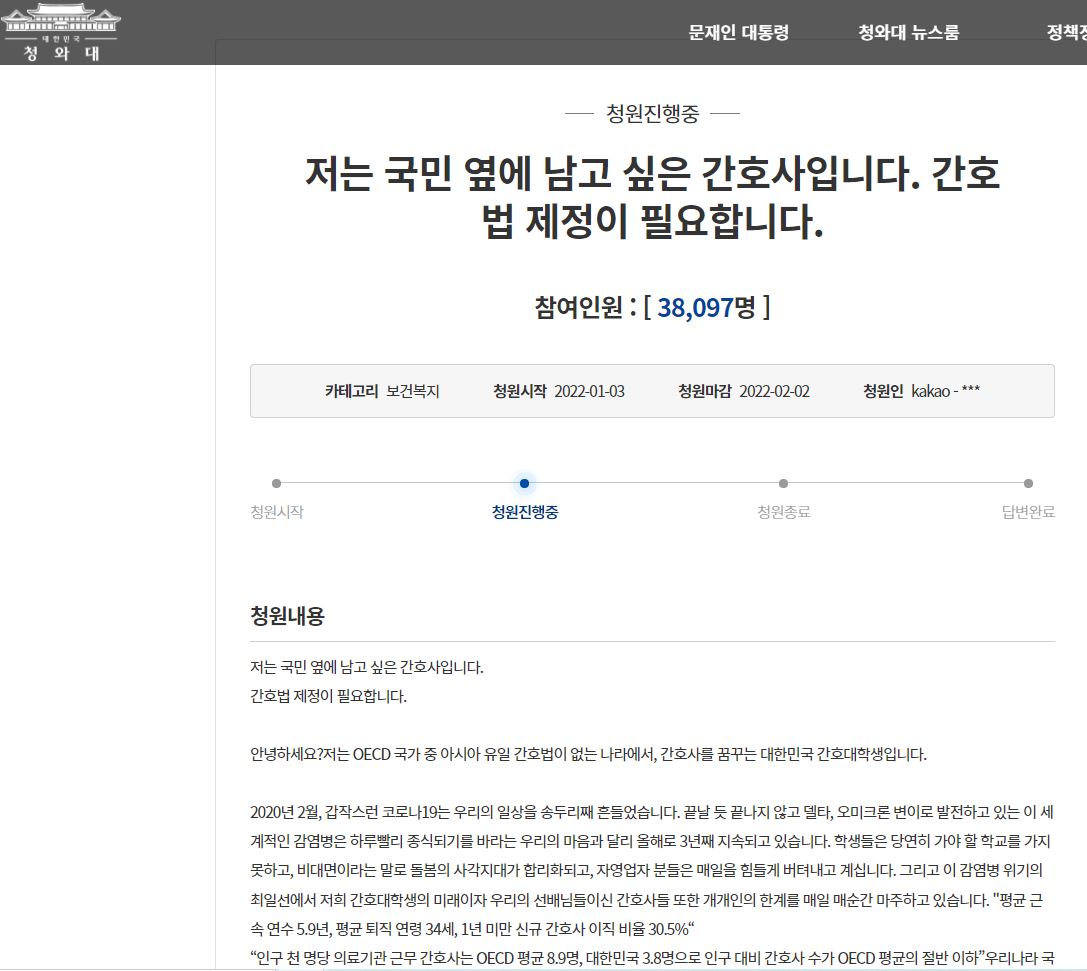This screenshot has height=971, width=1087.
Task: Click the 청원종료 step label
Action: click(783, 512)
